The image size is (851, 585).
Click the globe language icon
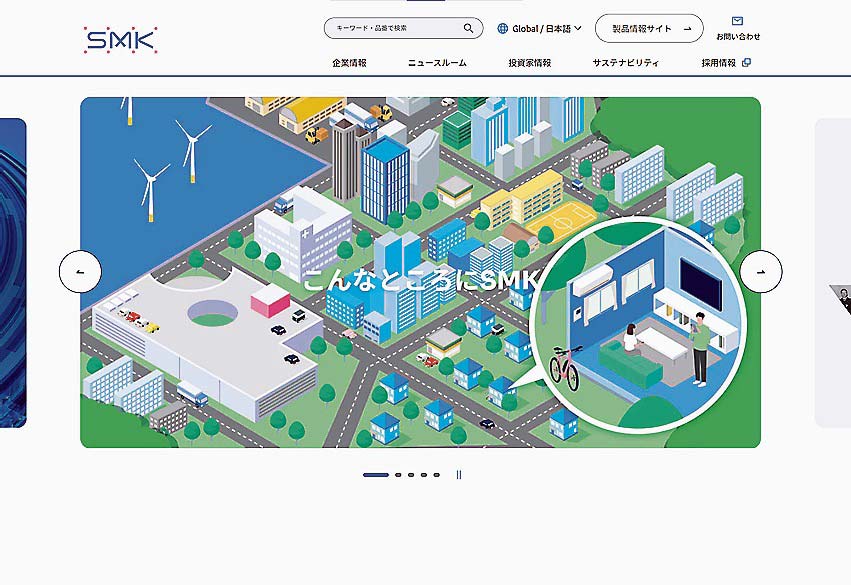click(x=503, y=28)
